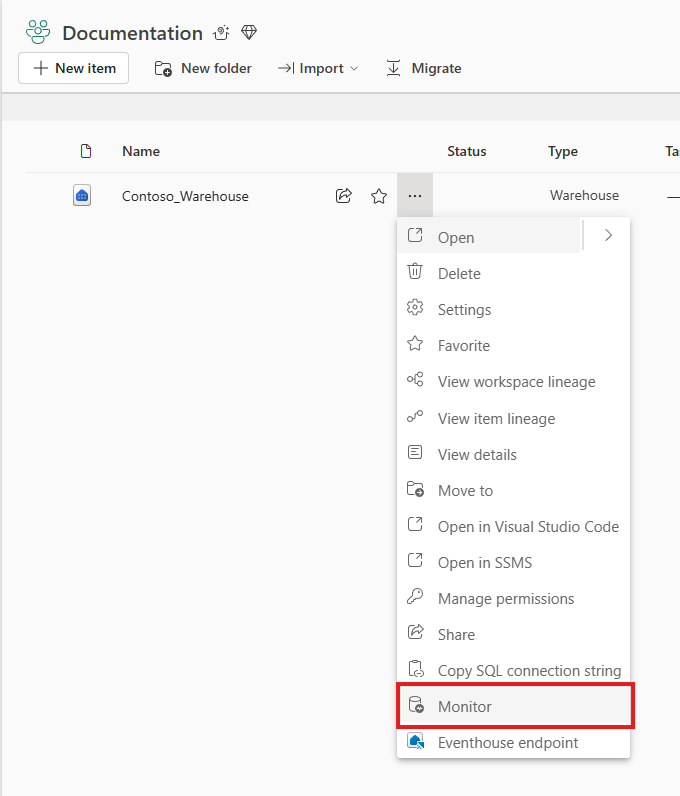Open the Import dropdown
This screenshot has width=680, height=796.
coord(318,68)
